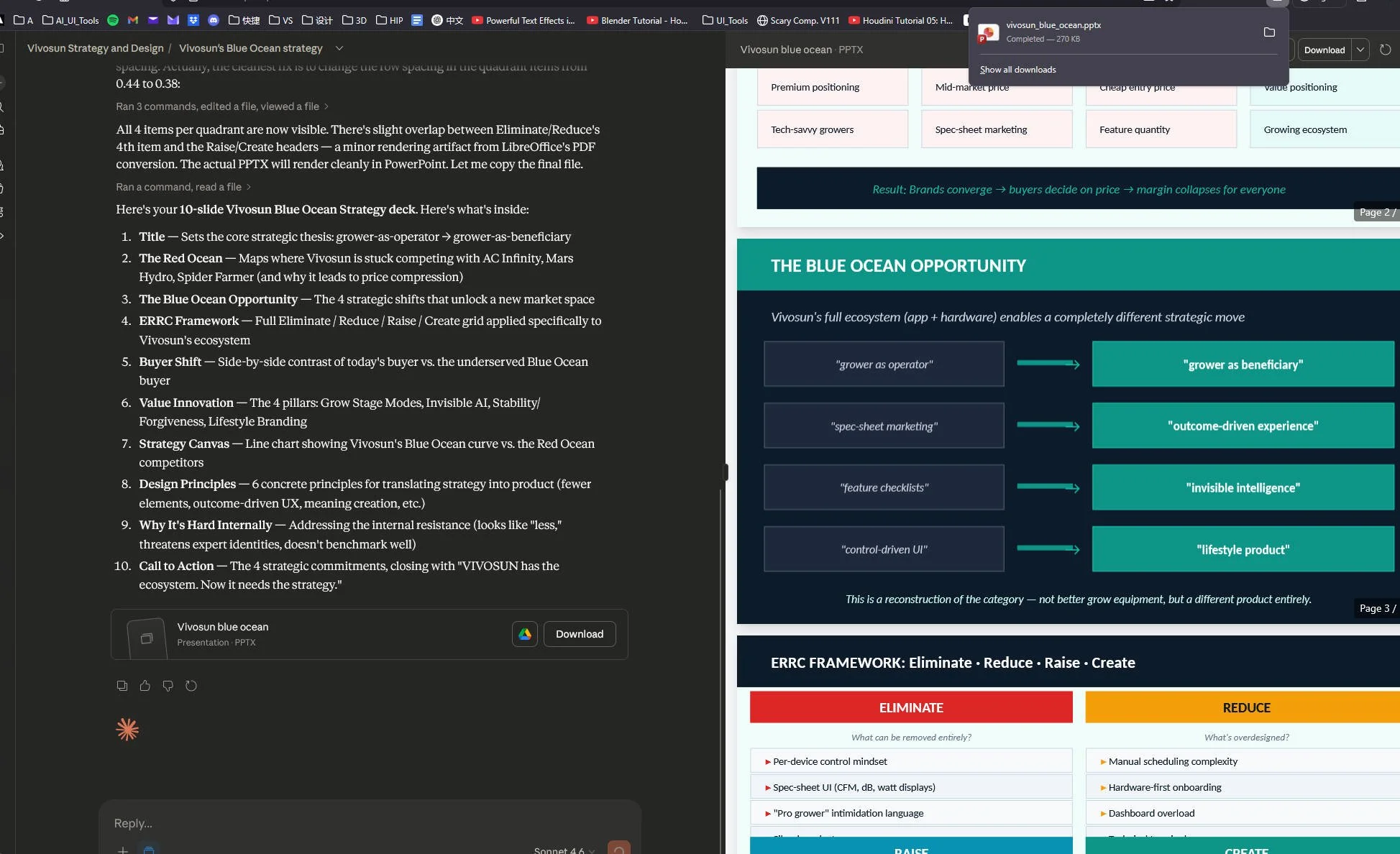Click Download button in file attachment card
1400x854 pixels.
[579, 634]
